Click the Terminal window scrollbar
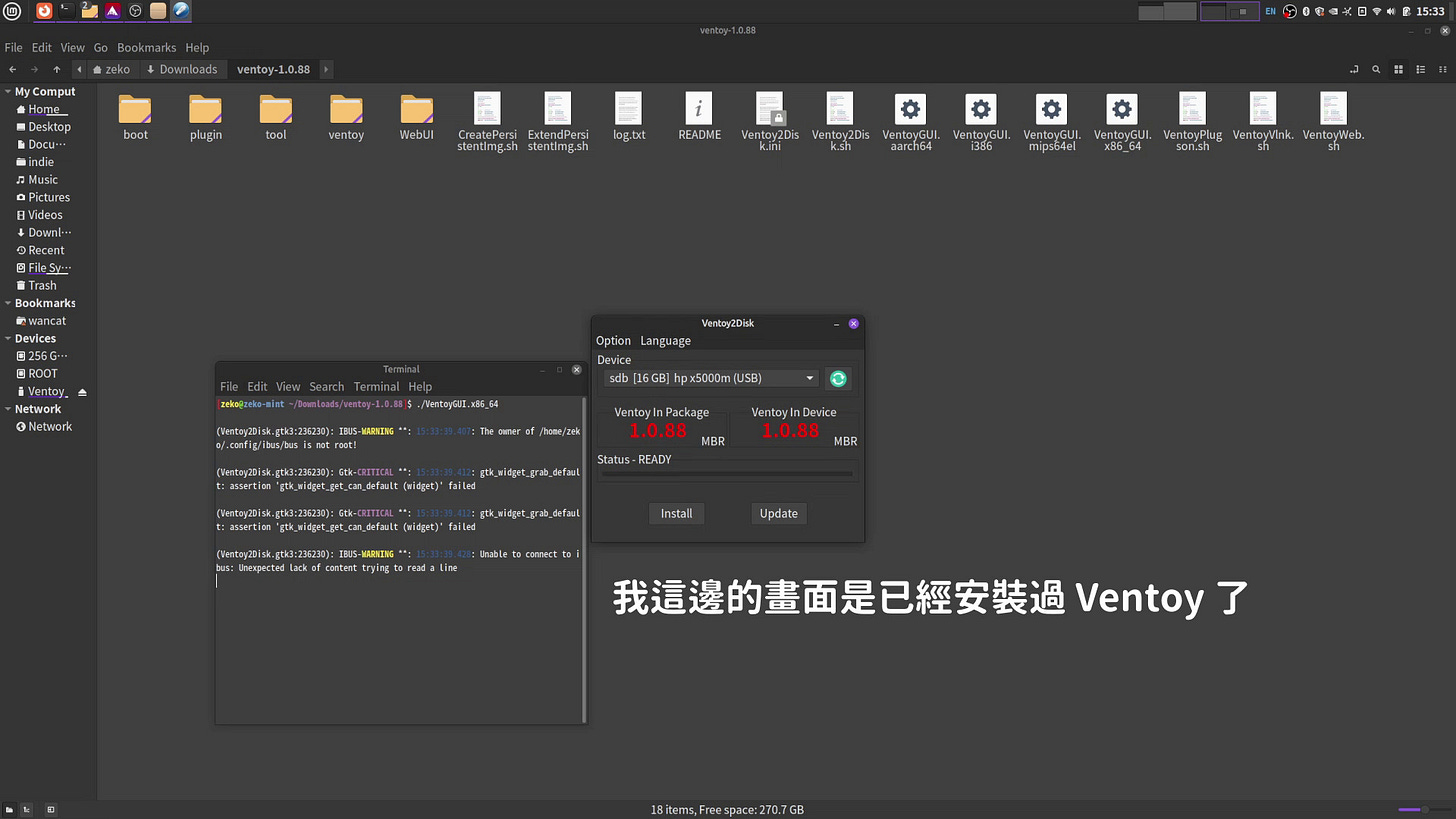This screenshot has width=1456, height=819. point(584,559)
